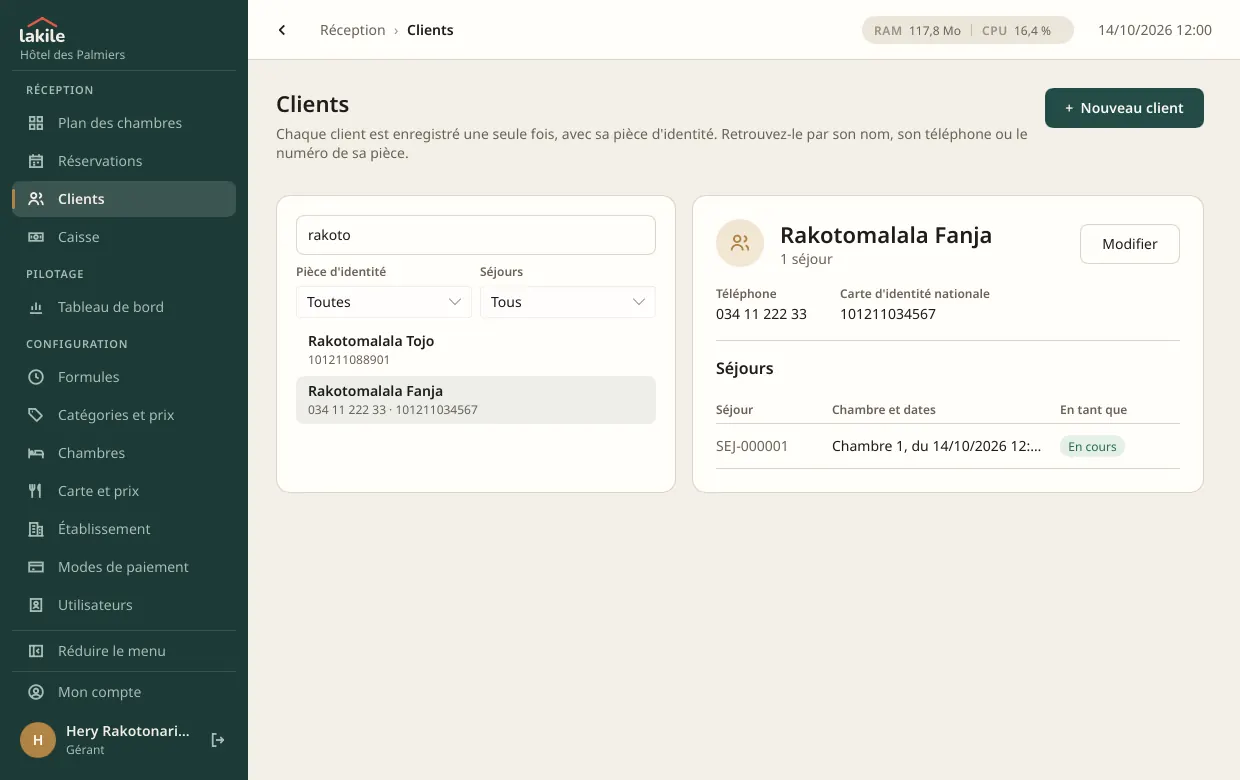Click Chambre 1 stay dates cell
Screen dimensions: 1240x780
937,446
